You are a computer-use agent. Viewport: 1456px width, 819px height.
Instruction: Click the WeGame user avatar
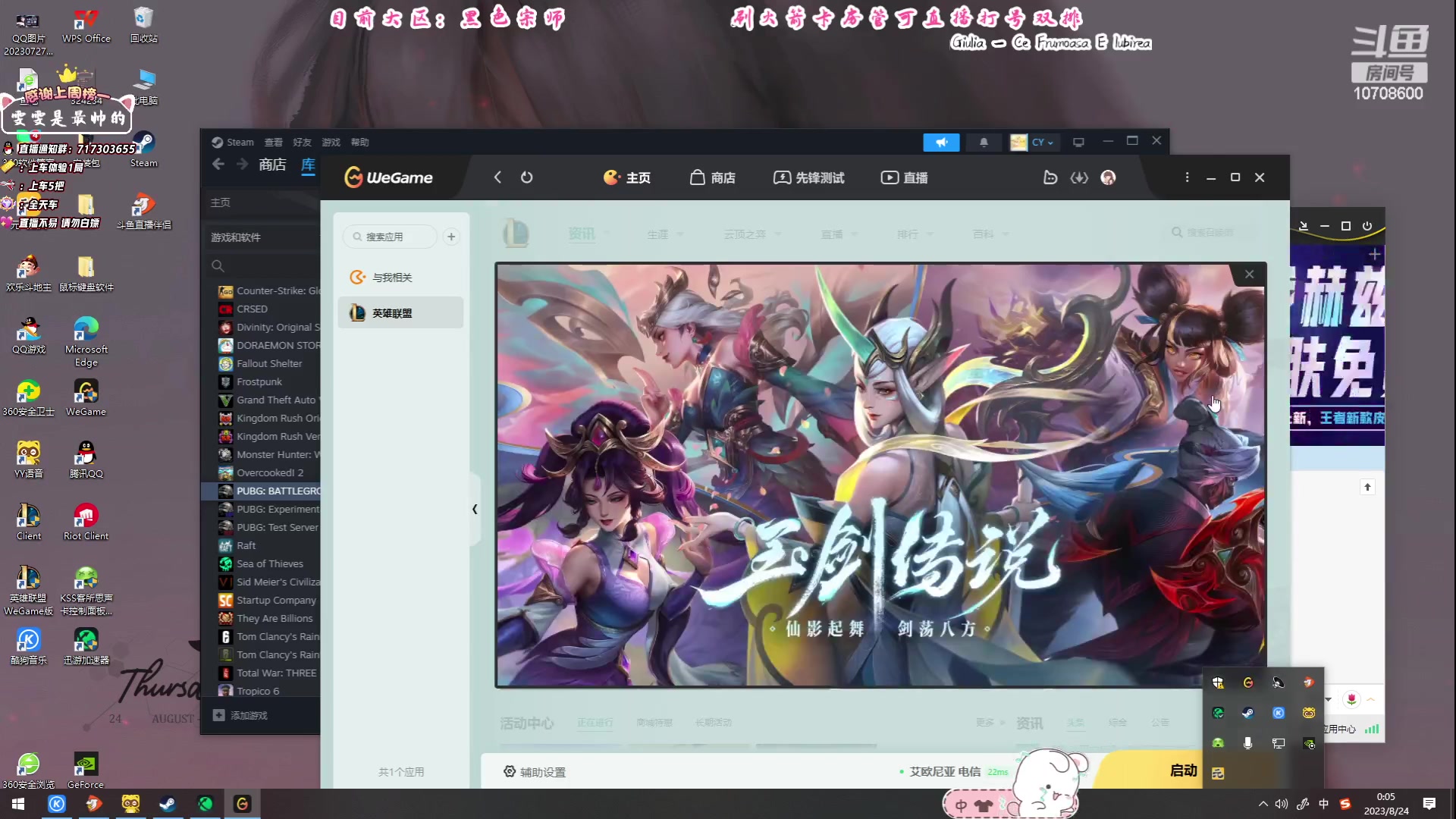point(1108,177)
